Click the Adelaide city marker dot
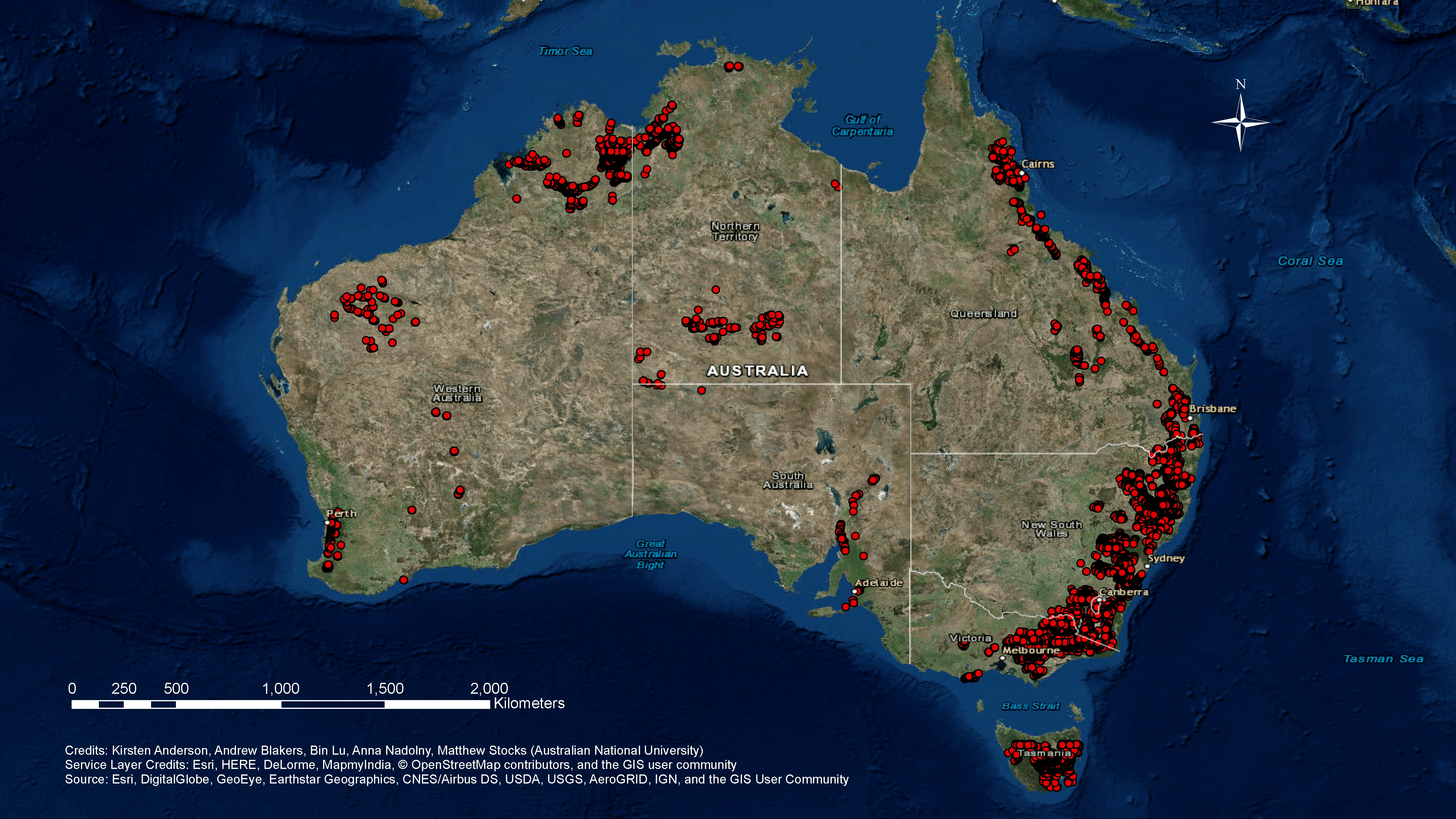Viewport: 1456px width, 819px height. [854, 591]
